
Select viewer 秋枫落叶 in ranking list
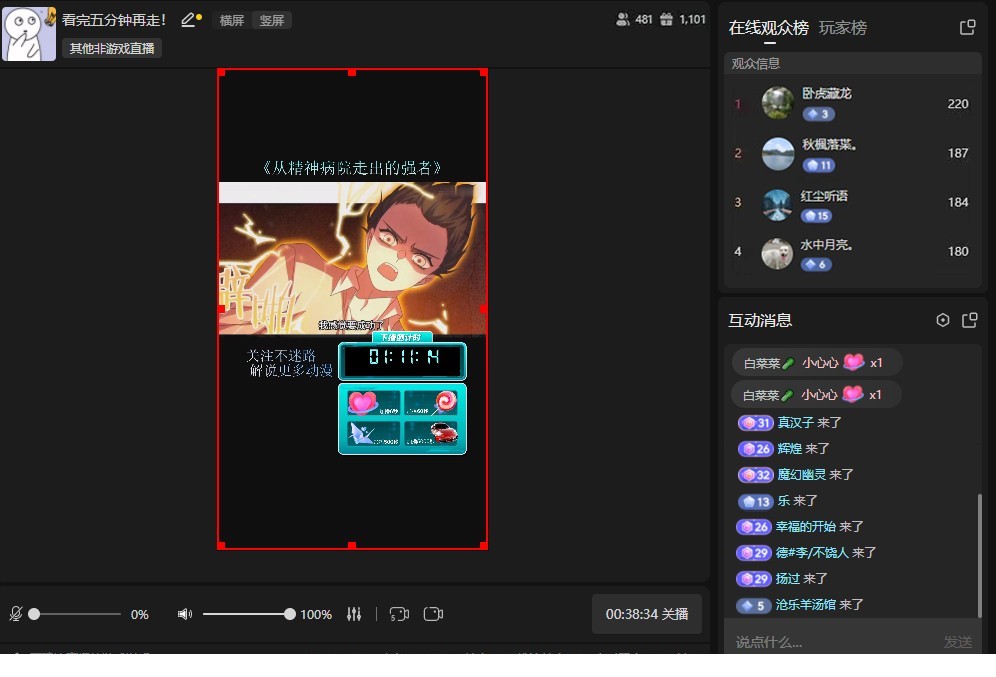point(852,153)
